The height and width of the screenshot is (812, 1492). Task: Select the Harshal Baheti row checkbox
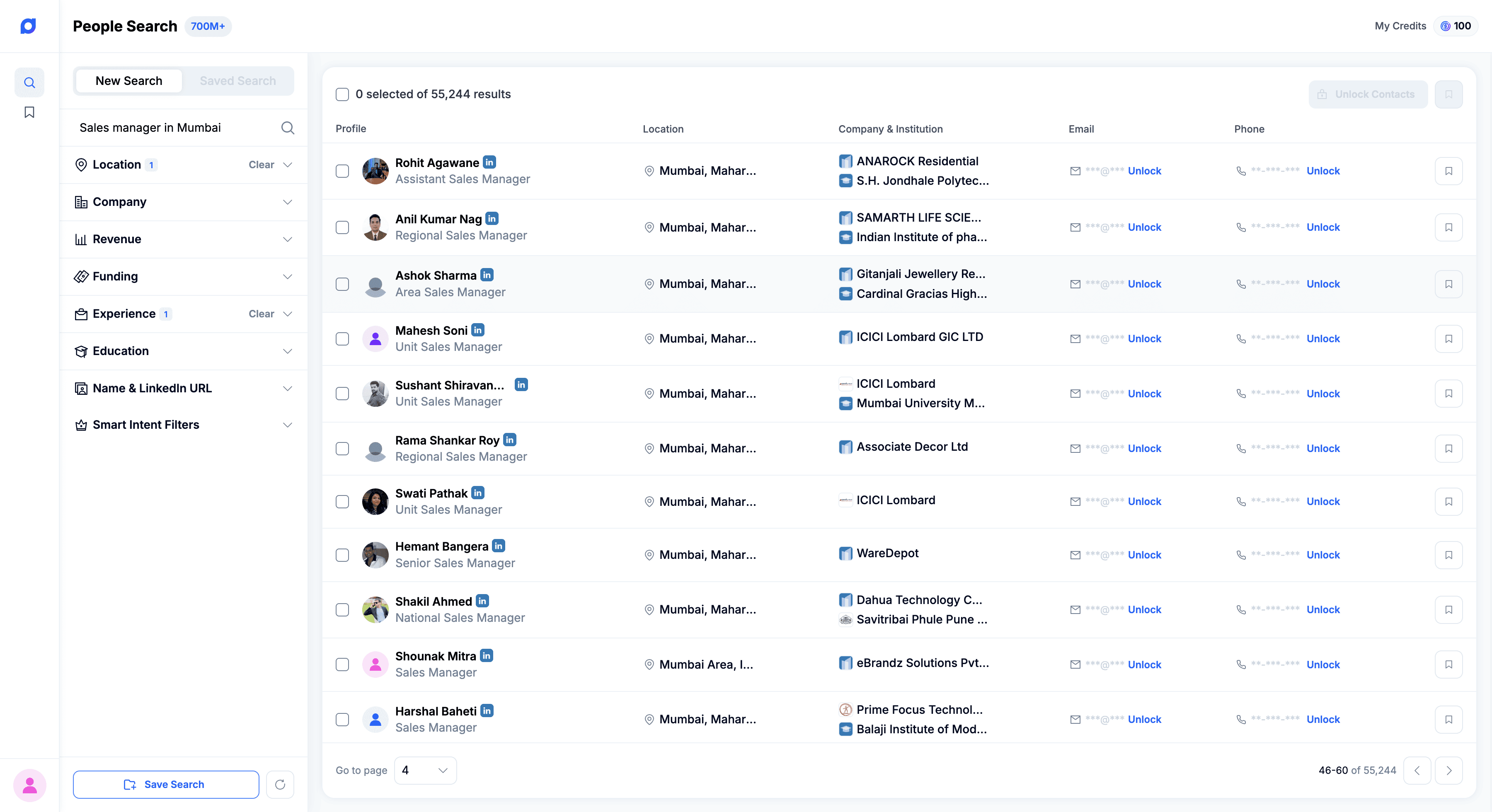pos(342,719)
